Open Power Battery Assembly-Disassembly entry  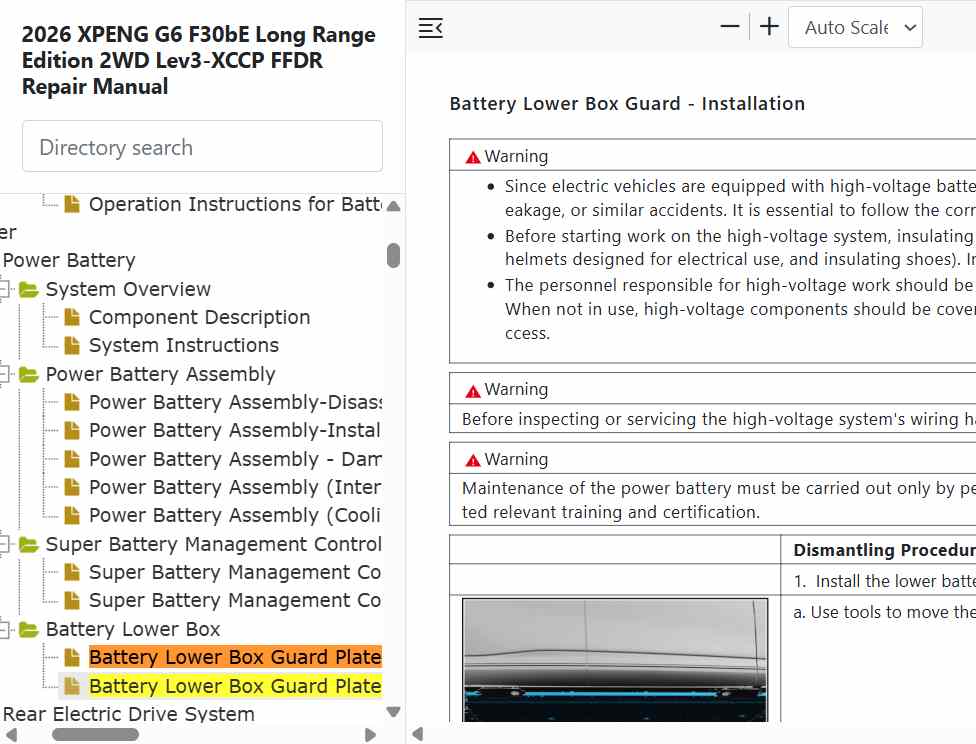[235, 403]
